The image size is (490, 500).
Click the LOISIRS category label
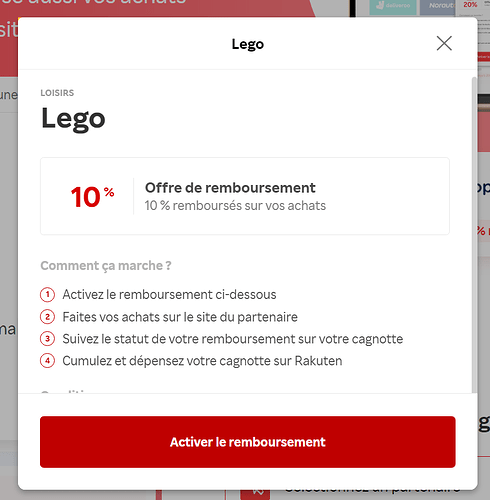pyautogui.click(x=57, y=93)
